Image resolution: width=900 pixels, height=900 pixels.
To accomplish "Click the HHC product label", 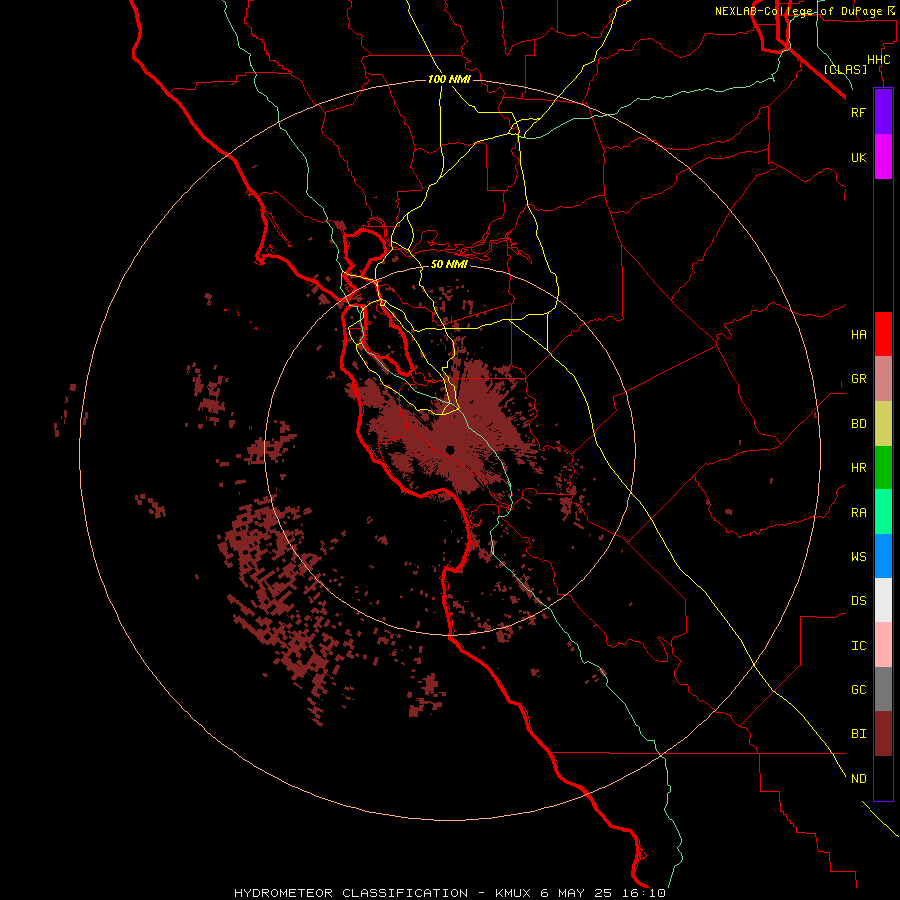I will coord(878,60).
